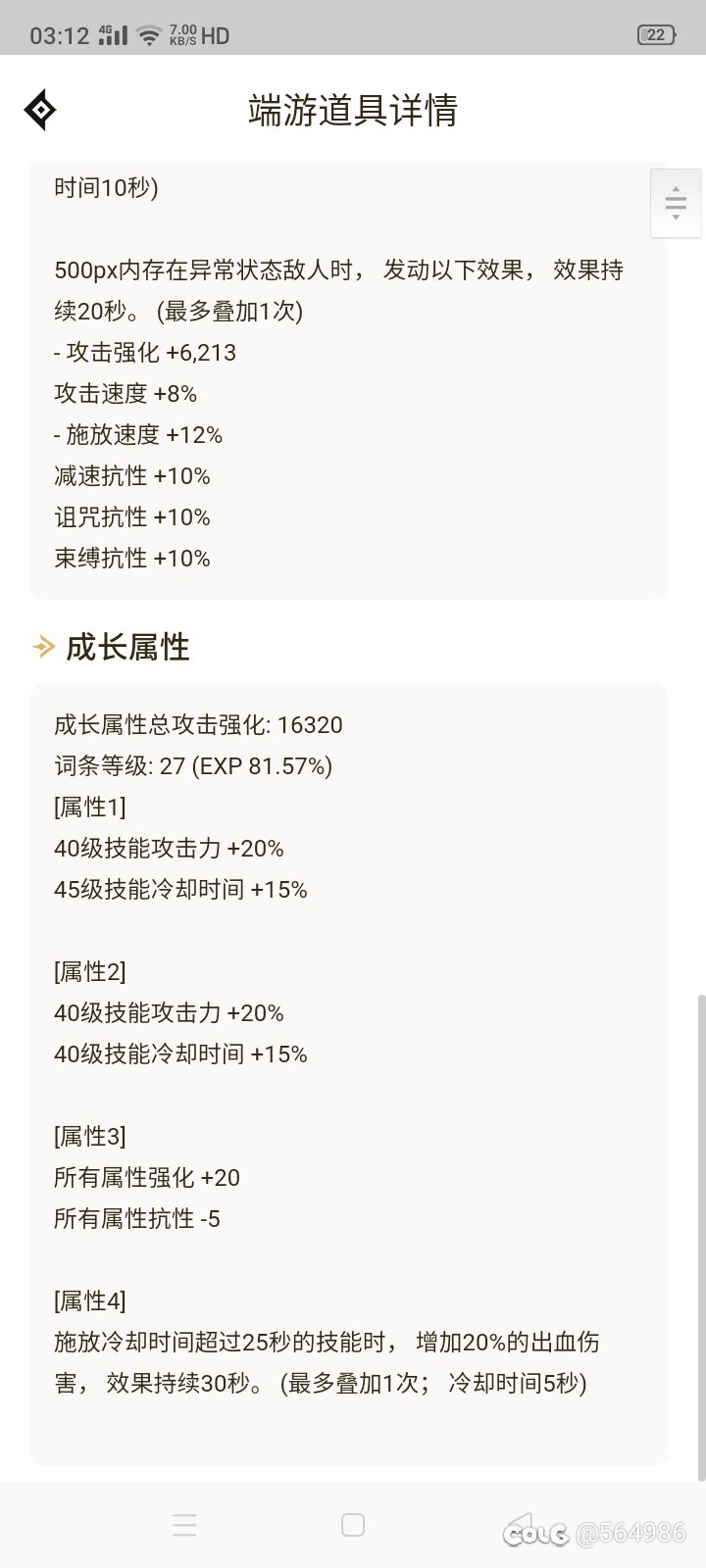Tap the 词条等级: 27 EXP line
The width and height of the screenshot is (706, 1568).
[193, 766]
